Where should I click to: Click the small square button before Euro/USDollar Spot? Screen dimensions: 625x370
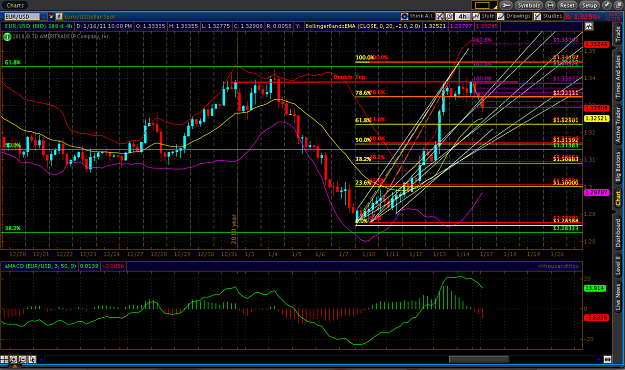59,16
